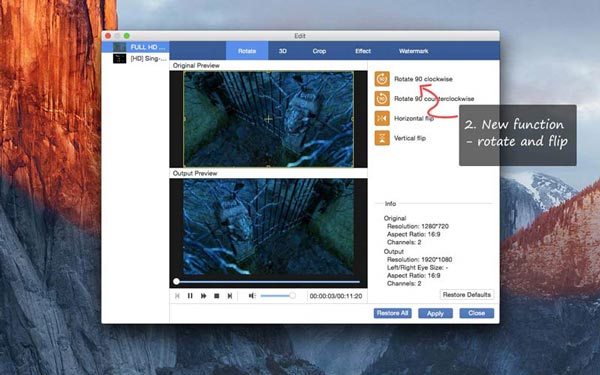Click the video progress seek bar

coord(267,282)
